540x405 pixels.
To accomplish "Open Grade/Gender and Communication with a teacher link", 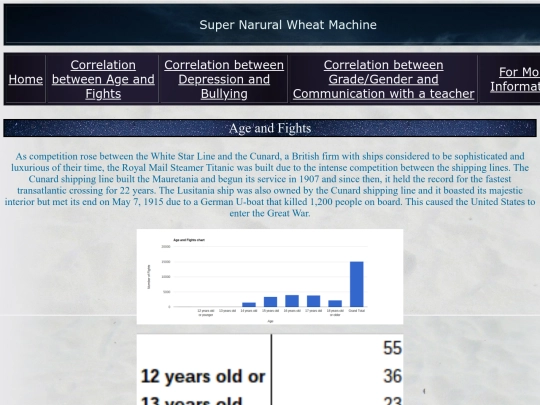I will pos(383,79).
